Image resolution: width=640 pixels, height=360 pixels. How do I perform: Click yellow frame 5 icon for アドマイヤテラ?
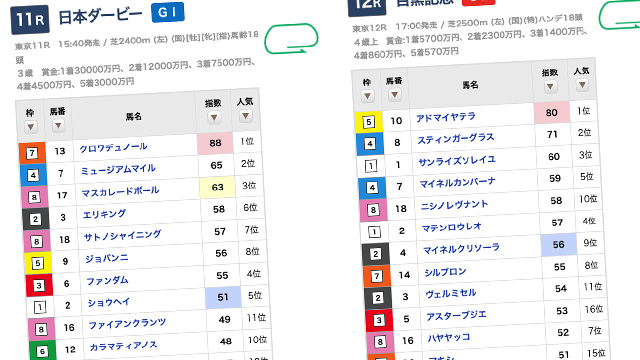pyautogui.click(x=369, y=122)
